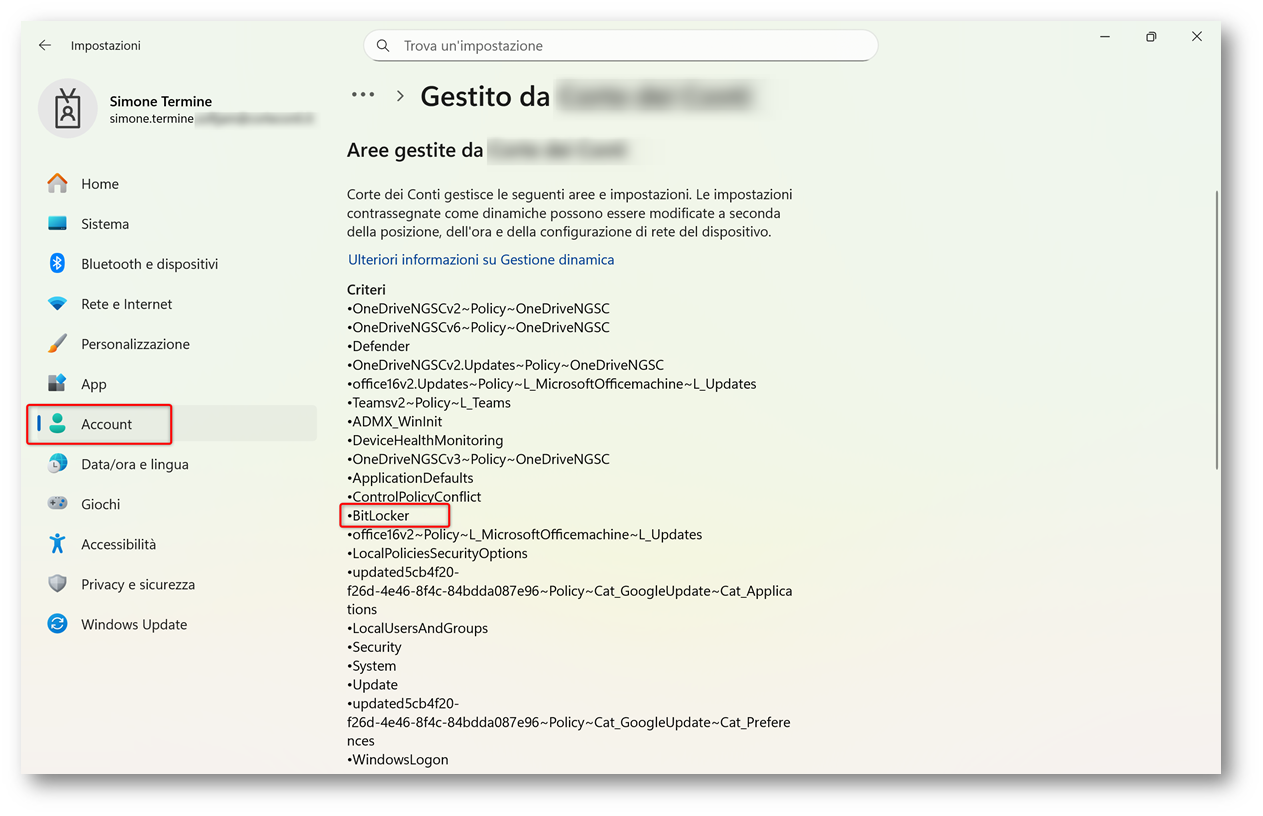Click the System policy entry
This screenshot has width=1263, height=816.
click(x=372, y=666)
